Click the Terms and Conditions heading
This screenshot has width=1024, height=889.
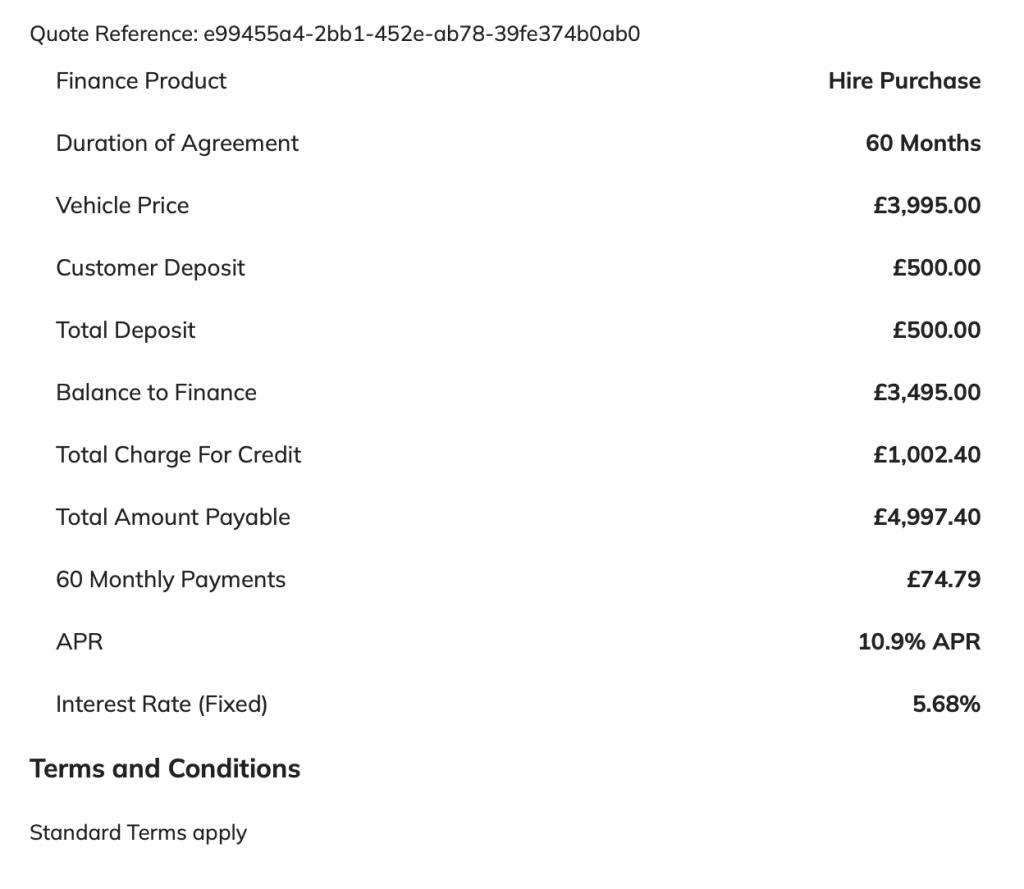pos(165,768)
